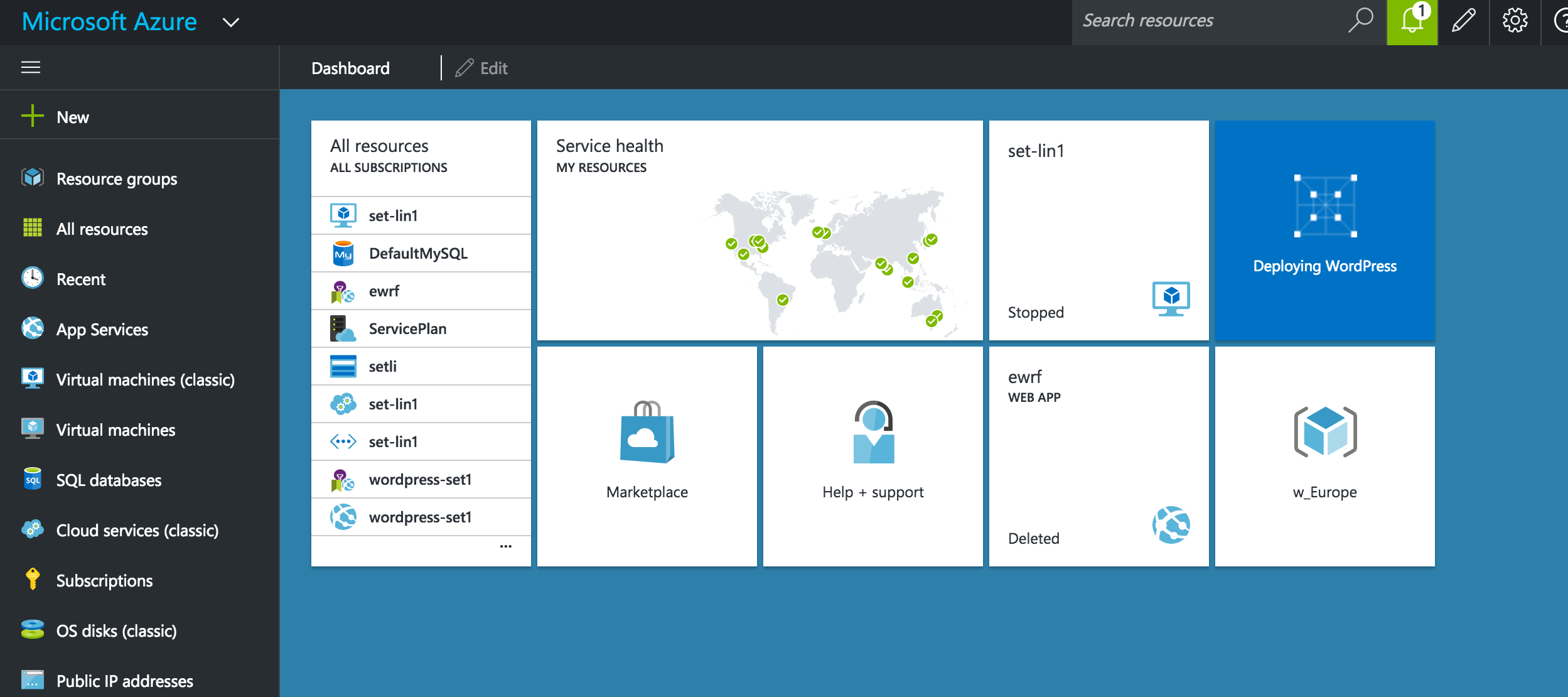Click Edit dashboard button
Image resolution: width=1568 pixels, height=697 pixels.
tap(482, 68)
